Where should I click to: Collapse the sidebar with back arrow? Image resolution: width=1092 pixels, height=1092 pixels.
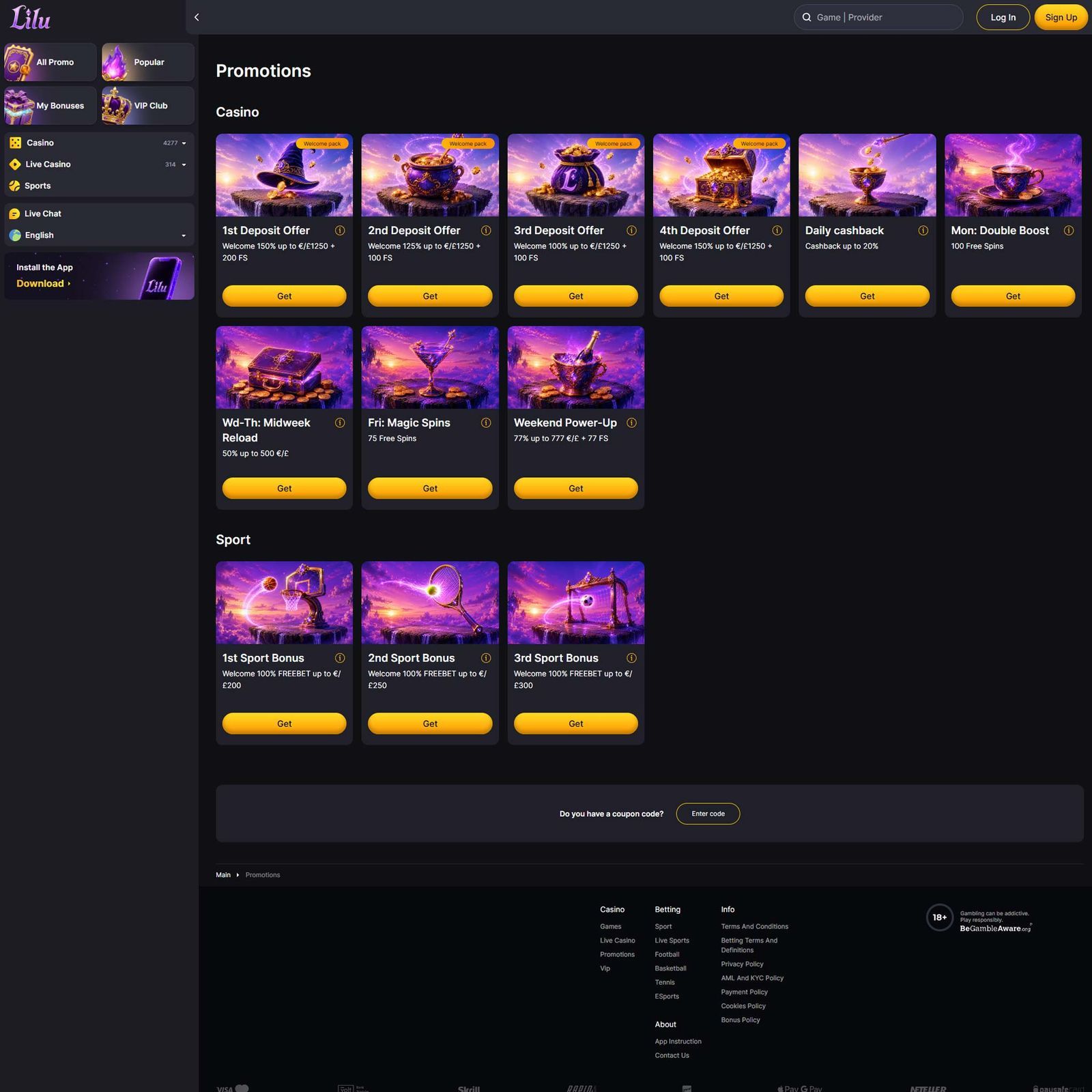click(x=197, y=18)
